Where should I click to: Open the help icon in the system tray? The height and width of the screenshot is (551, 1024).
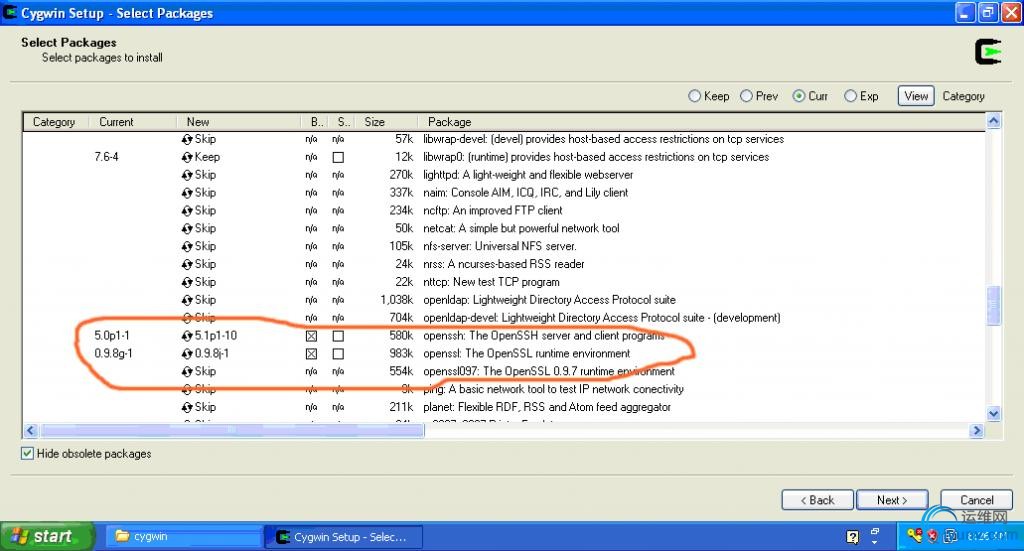852,537
